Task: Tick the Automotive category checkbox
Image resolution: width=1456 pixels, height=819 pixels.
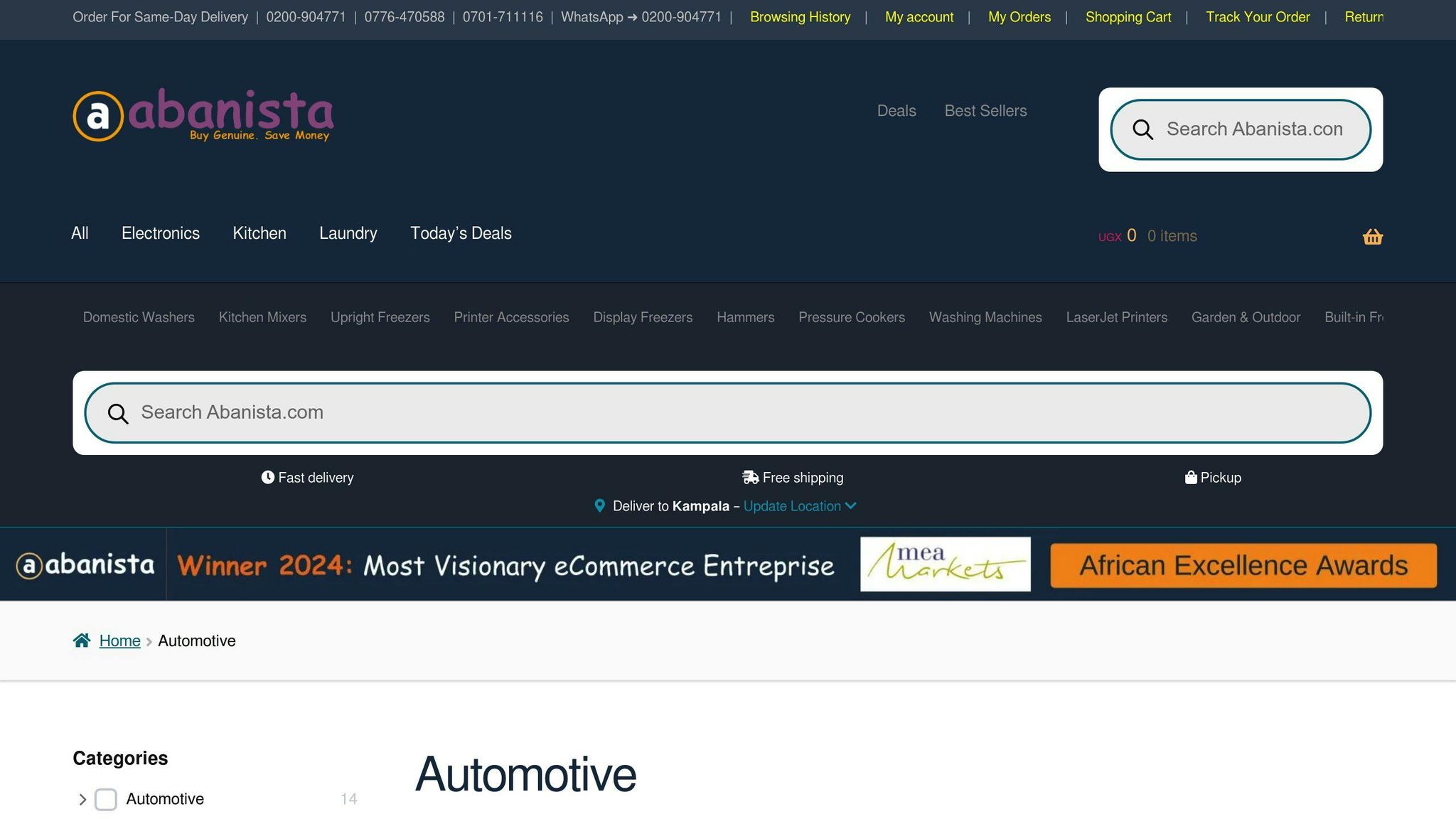Action: [x=106, y=799]
